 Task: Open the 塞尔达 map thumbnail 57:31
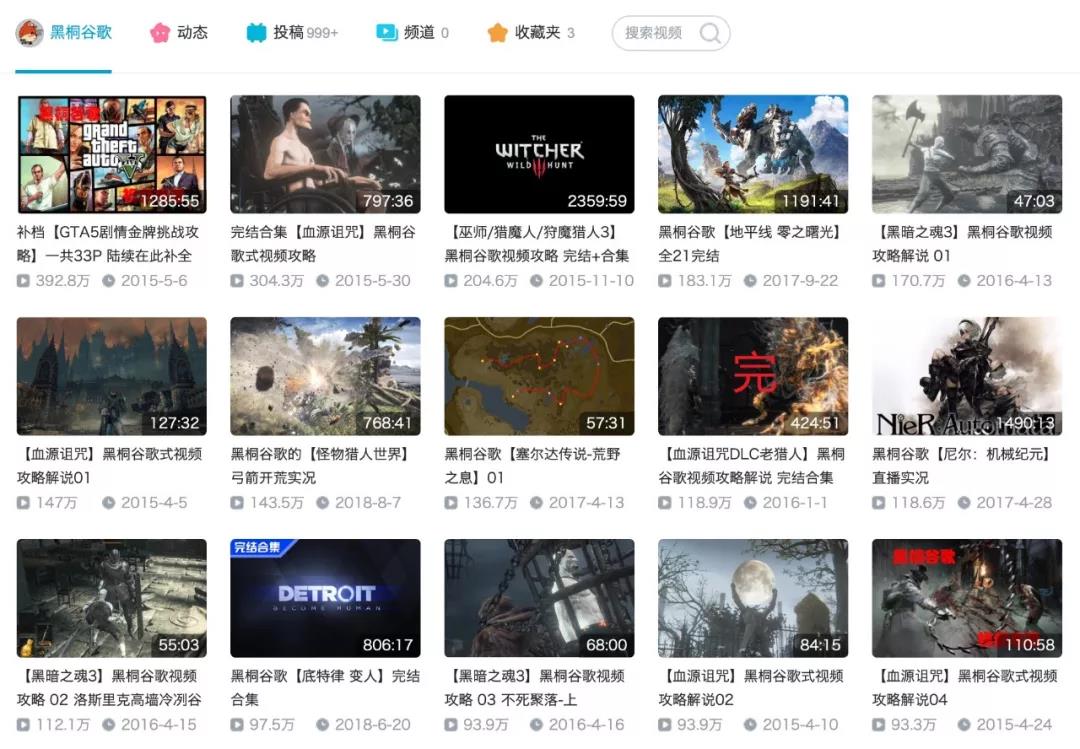click(539, 376)
